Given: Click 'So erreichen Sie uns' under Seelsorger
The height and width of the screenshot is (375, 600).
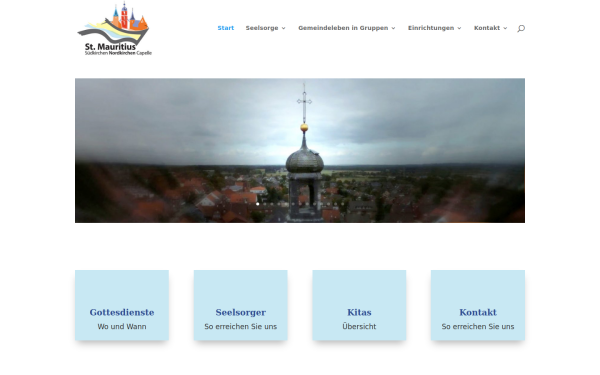Looking at the screenshot, I should pyautogui.click(x=240, y=326).
